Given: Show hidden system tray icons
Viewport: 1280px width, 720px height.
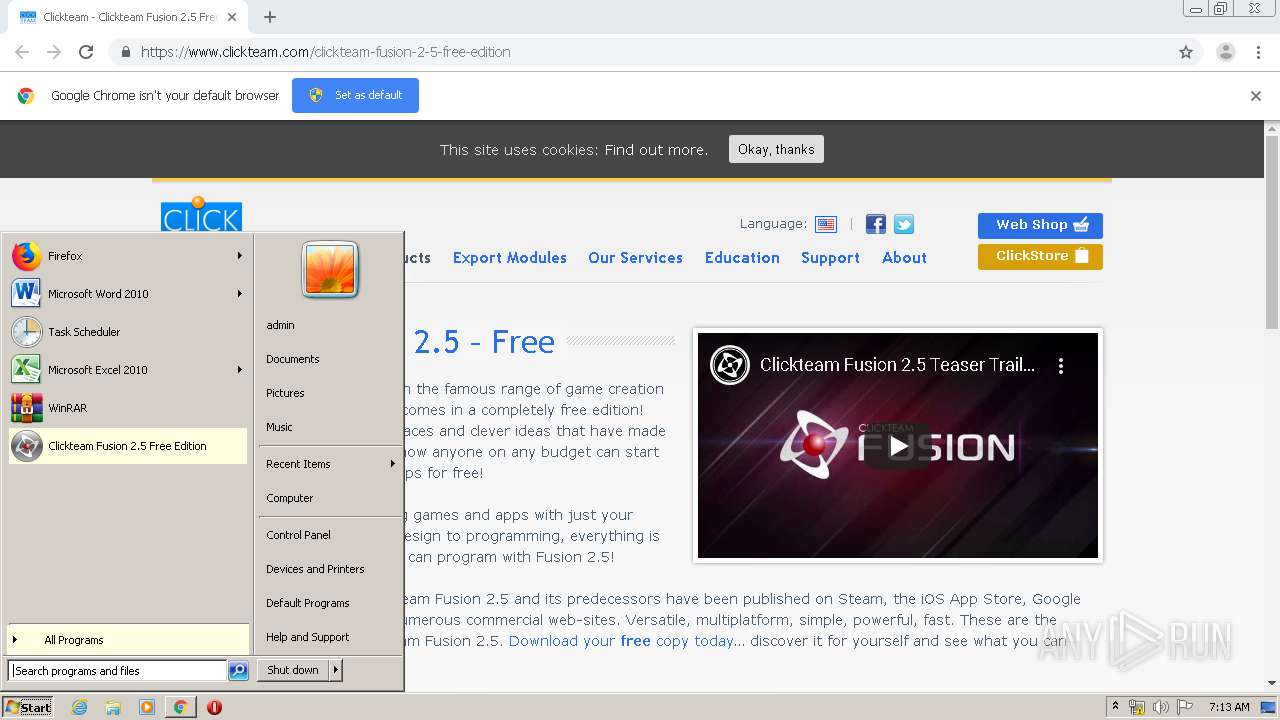Looking at the screenshot, I should point(1114,707).
